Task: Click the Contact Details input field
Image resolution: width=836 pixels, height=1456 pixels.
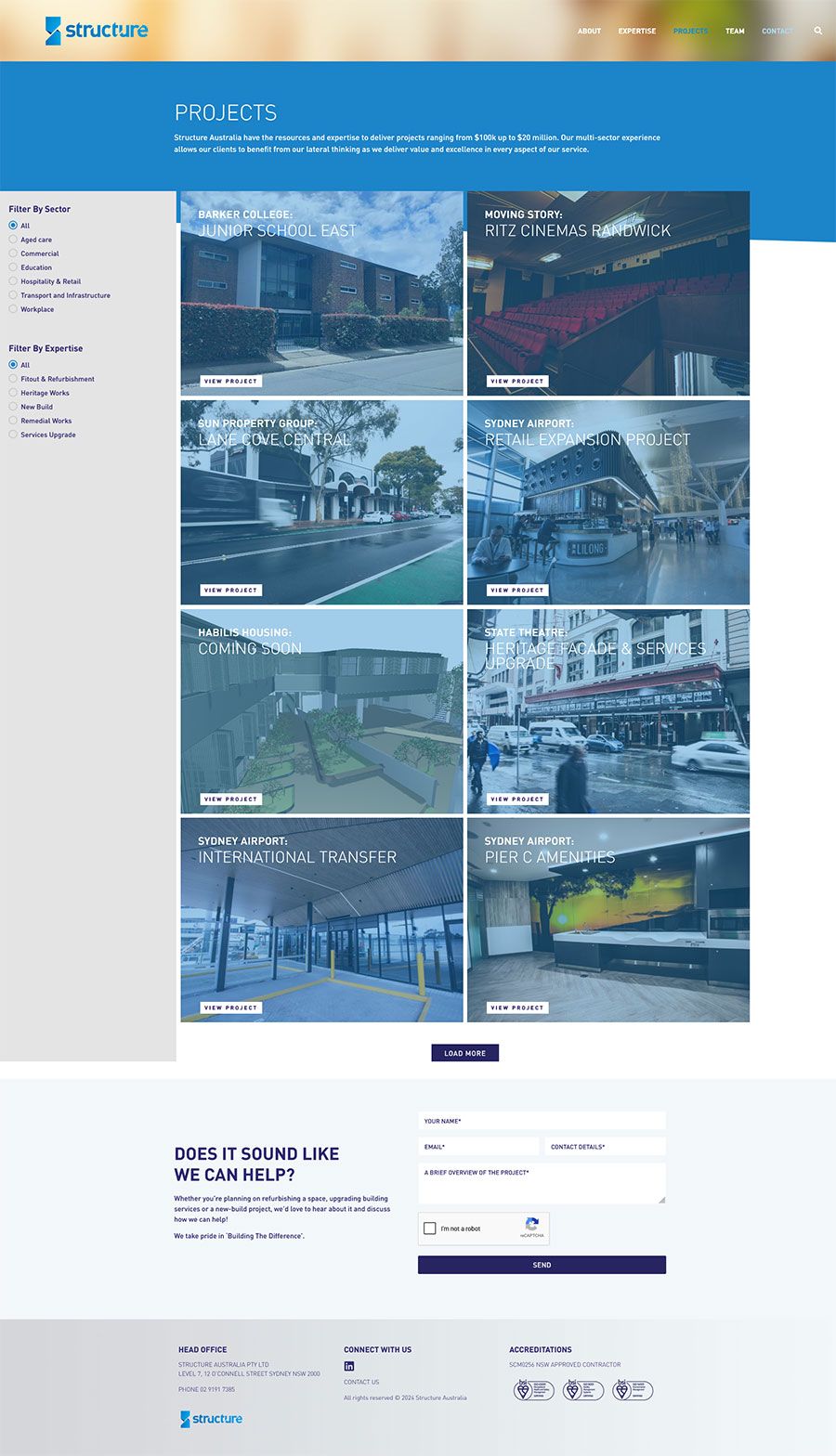Action: pos(606,1147)
